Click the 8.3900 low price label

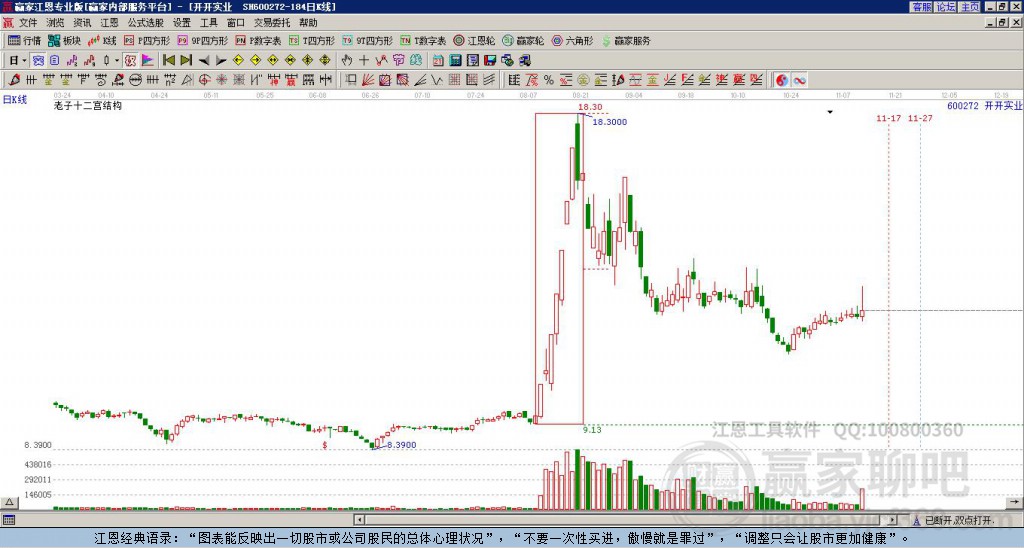(401, 445)
